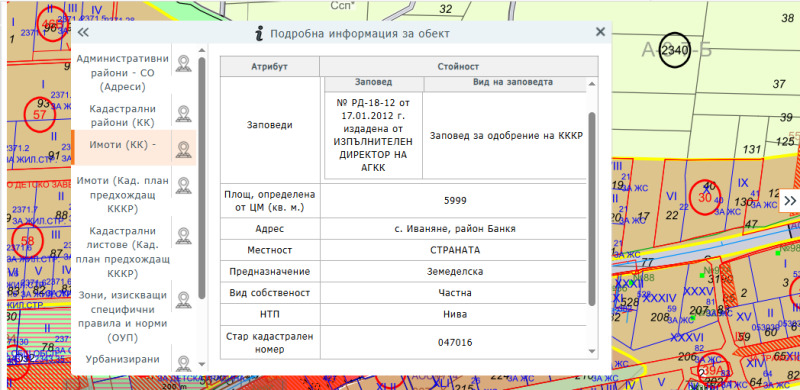This screenshot has width=800, height=390.
Task: Open Административни райони - СО (Адреси) entry
Action: click(x=122, y=72)
